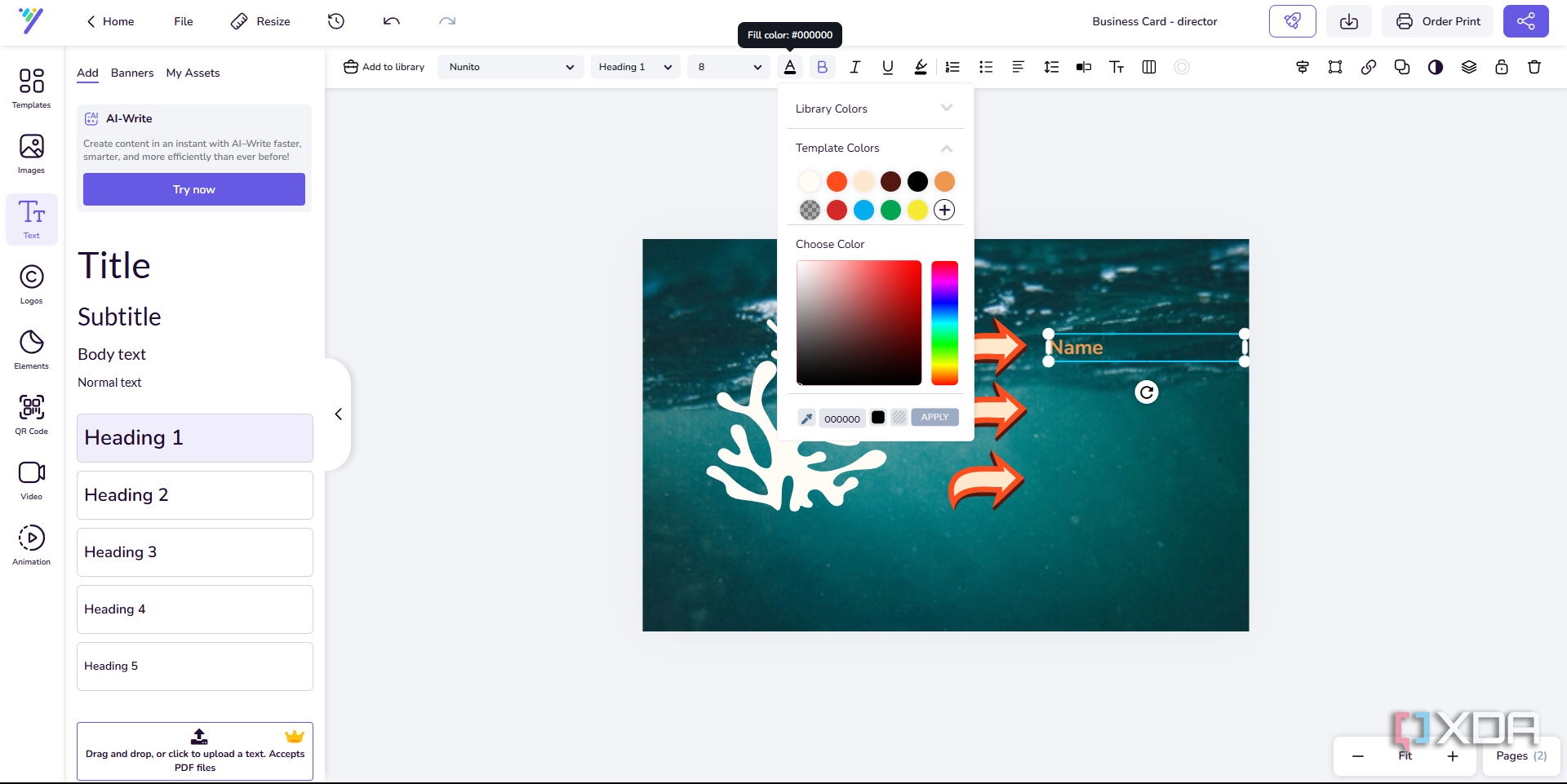Click the purple share icon button
Viewport: 1567px width, 784px height.
[1526, 21]
